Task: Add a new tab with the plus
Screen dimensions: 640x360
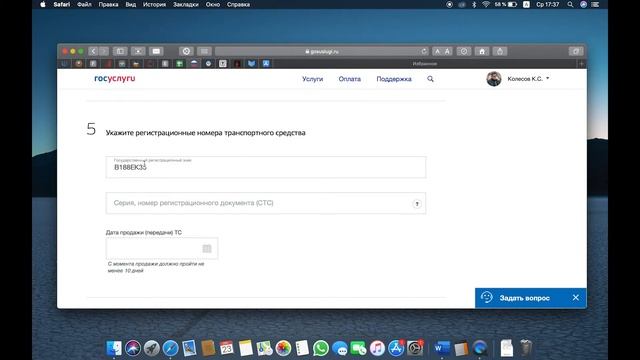Action: pos(582,64)
